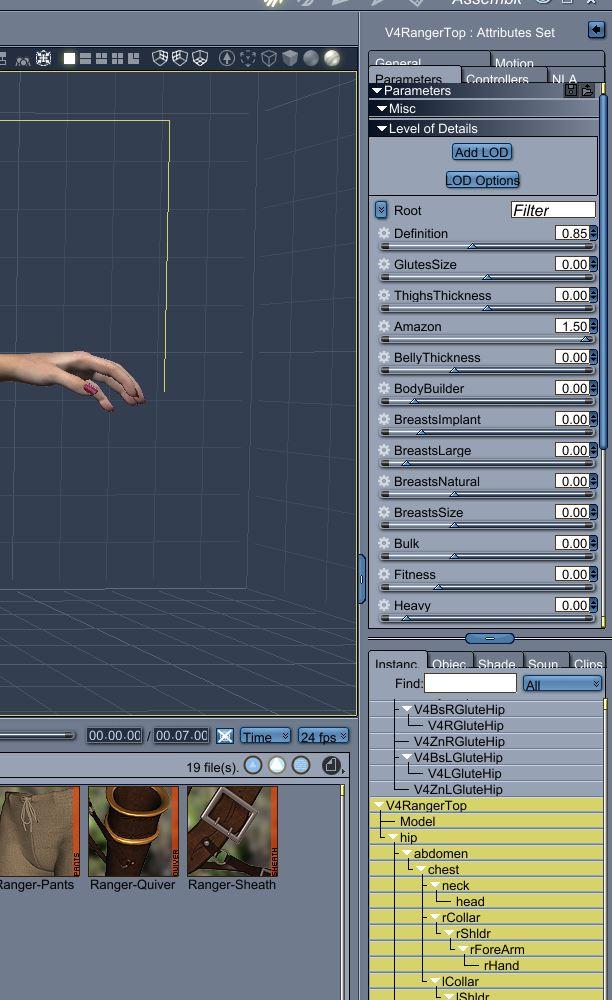Click the Definition slider handle
The height and width of the screenshot is (1000, 612).
(472, 246)
